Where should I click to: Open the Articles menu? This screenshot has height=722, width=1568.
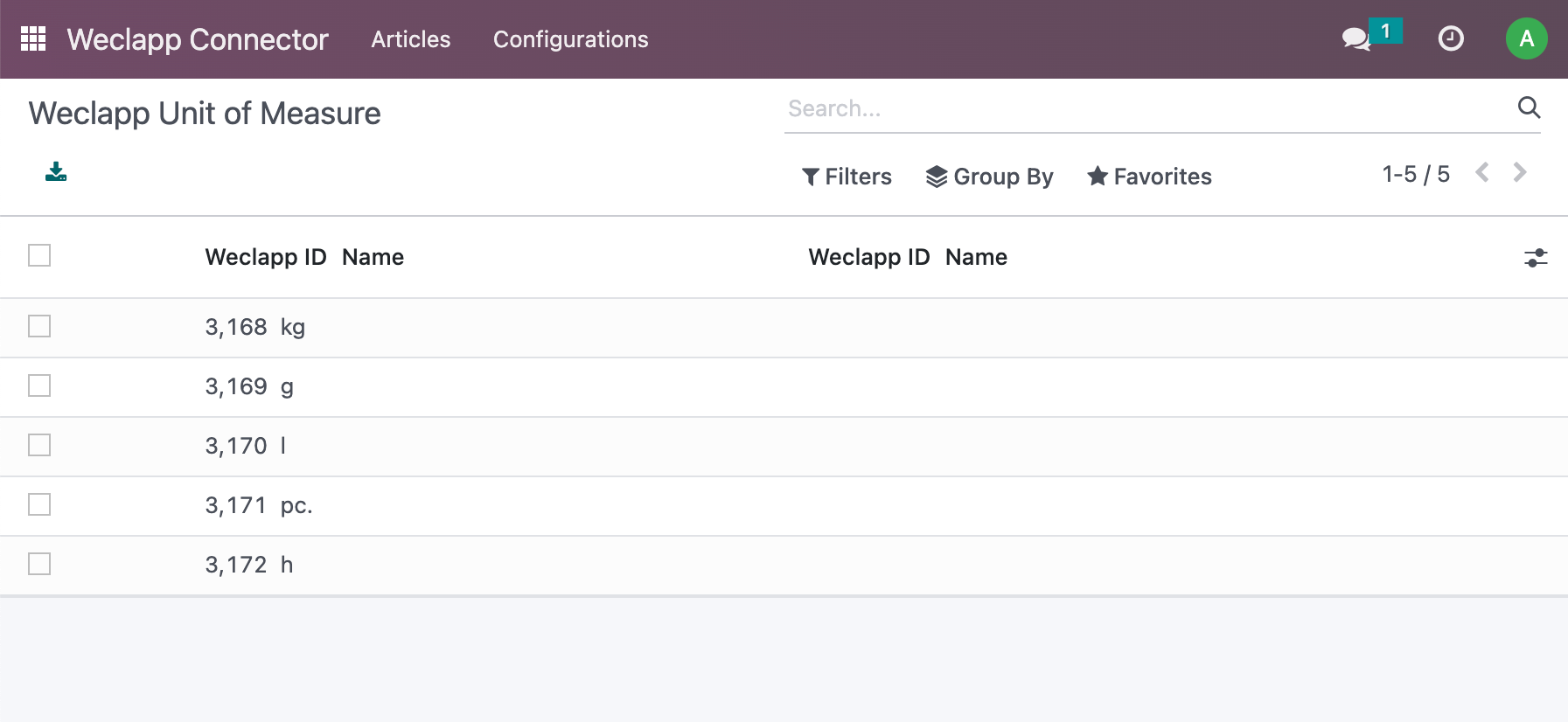(x=411, y=39)
